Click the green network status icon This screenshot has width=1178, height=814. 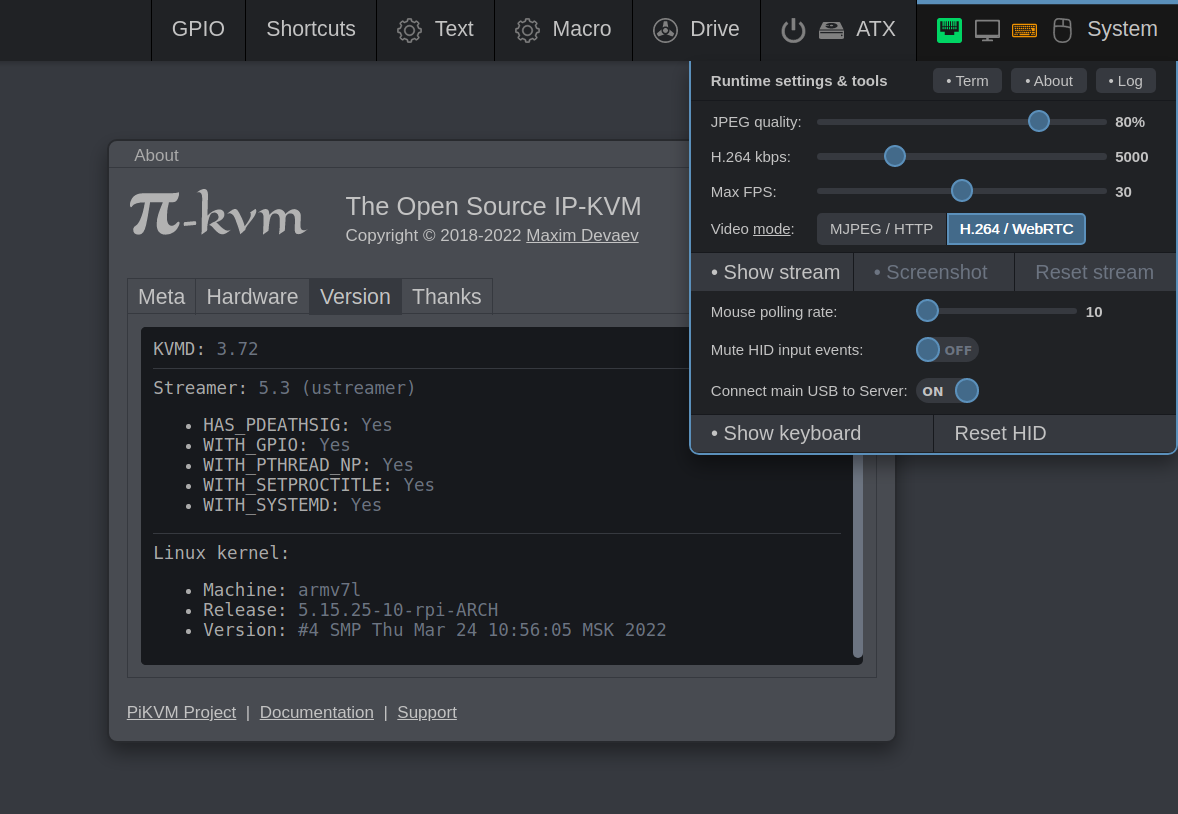coord(950,30)
